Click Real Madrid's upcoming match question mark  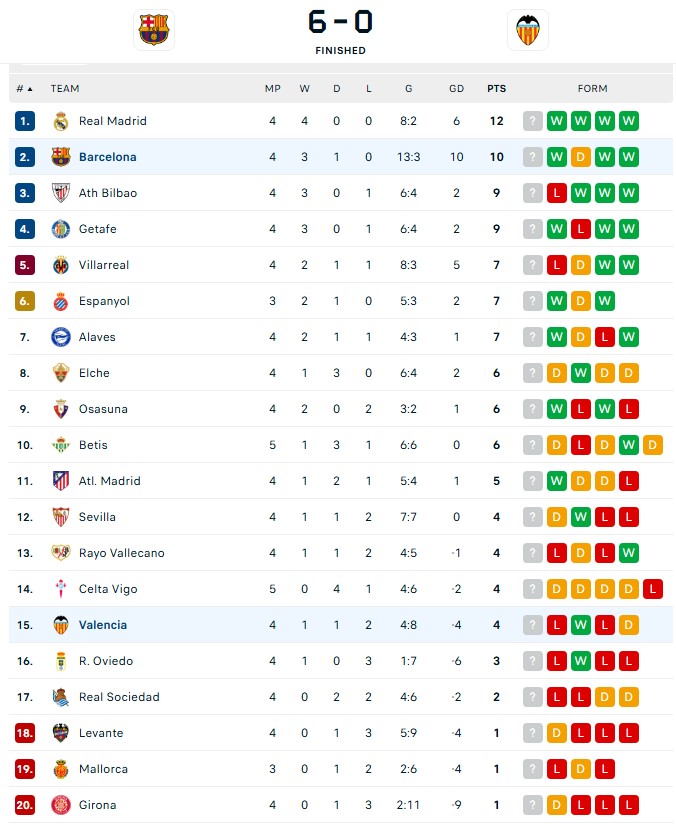pos(533,121)
